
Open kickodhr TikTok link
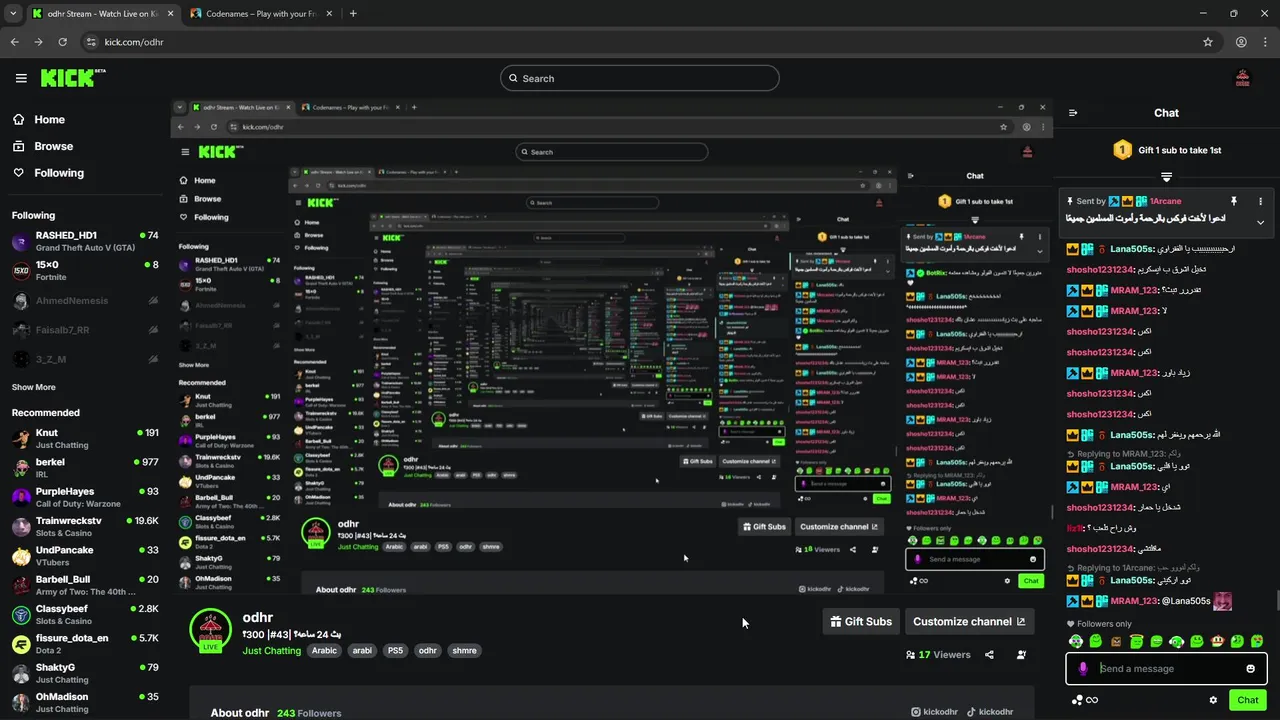(990, 712)
